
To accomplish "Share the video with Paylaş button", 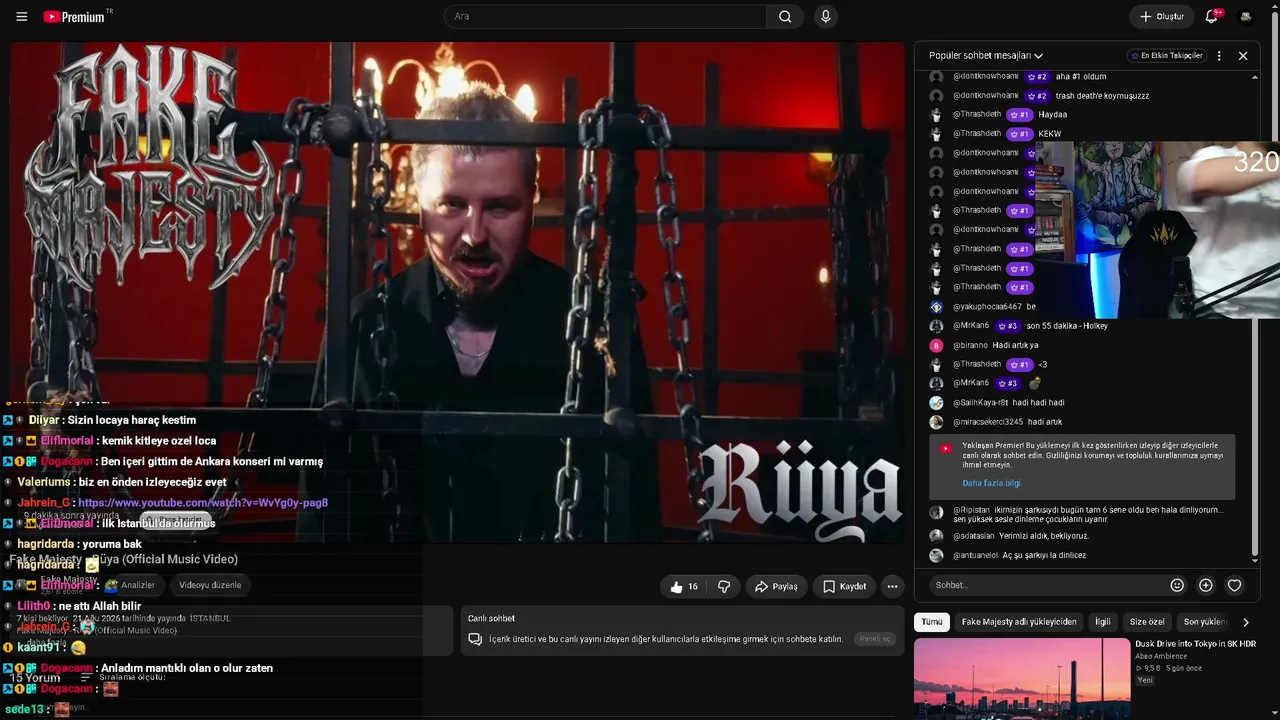I will point(776,587).
